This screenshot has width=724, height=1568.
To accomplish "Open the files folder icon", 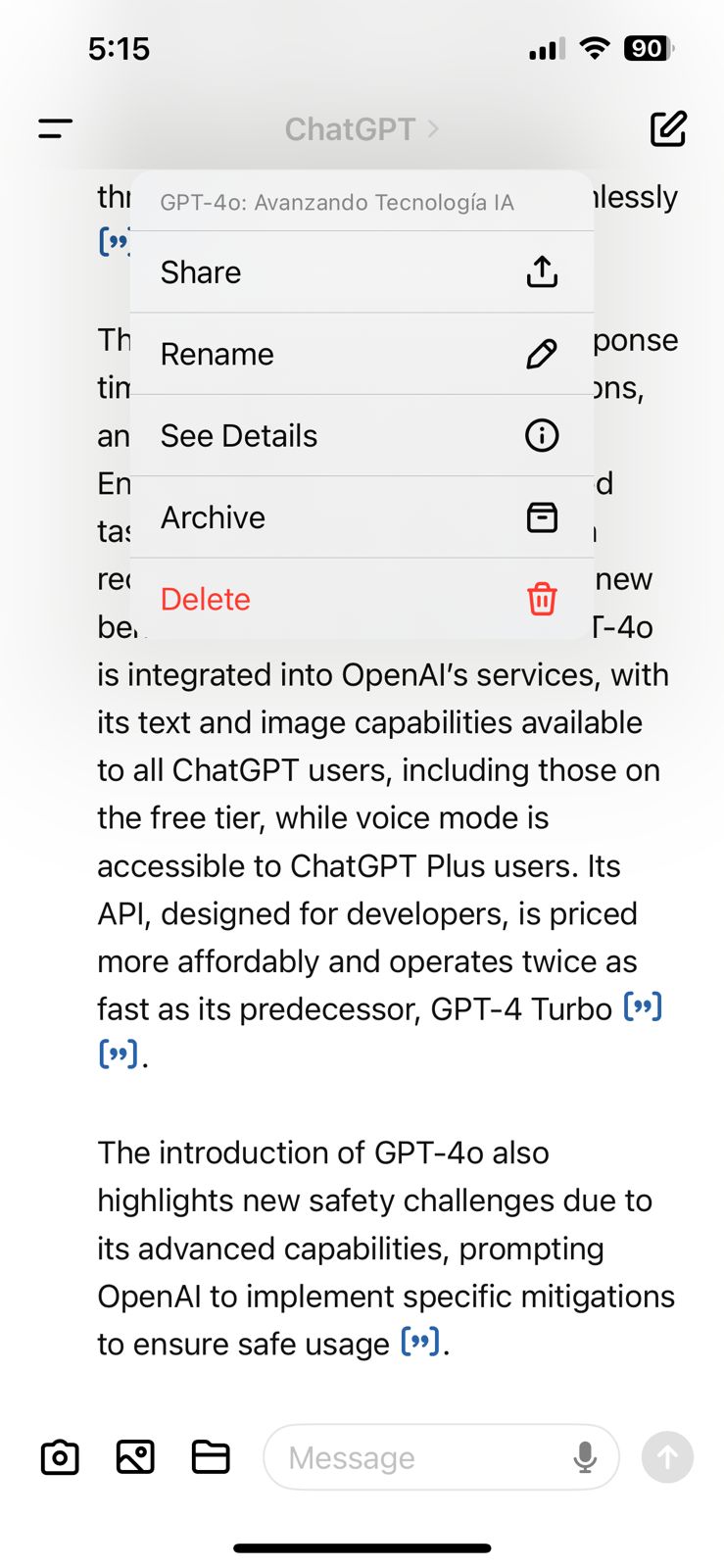I will pos(211,1457).
